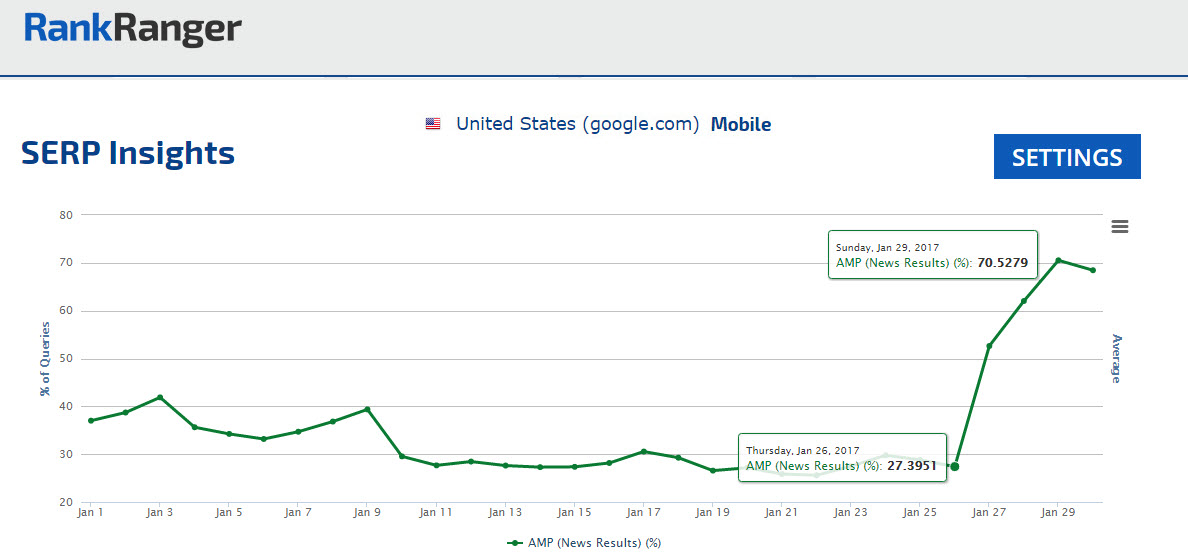Click the Thursday, Jan 26 tooltip box
Image resolution: width=1188 pixels, height=556 pixels.
pyautogui.click(x=841, y=458)
